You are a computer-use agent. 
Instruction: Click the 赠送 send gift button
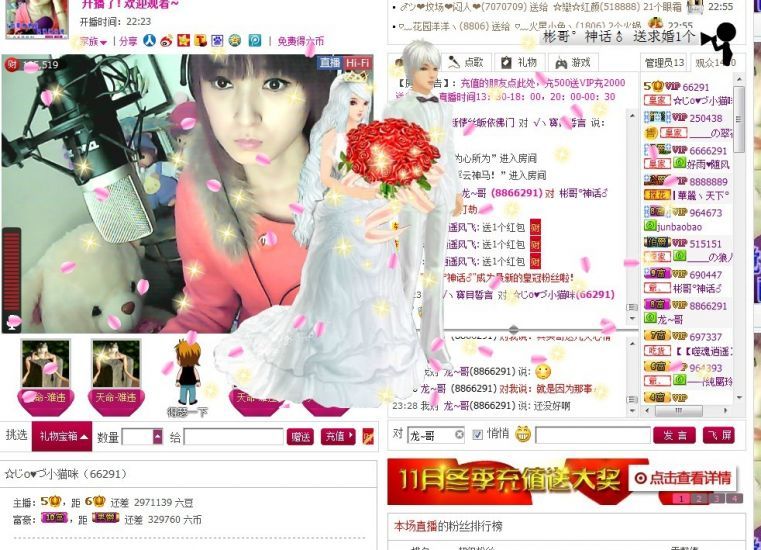tap(300, 436)
